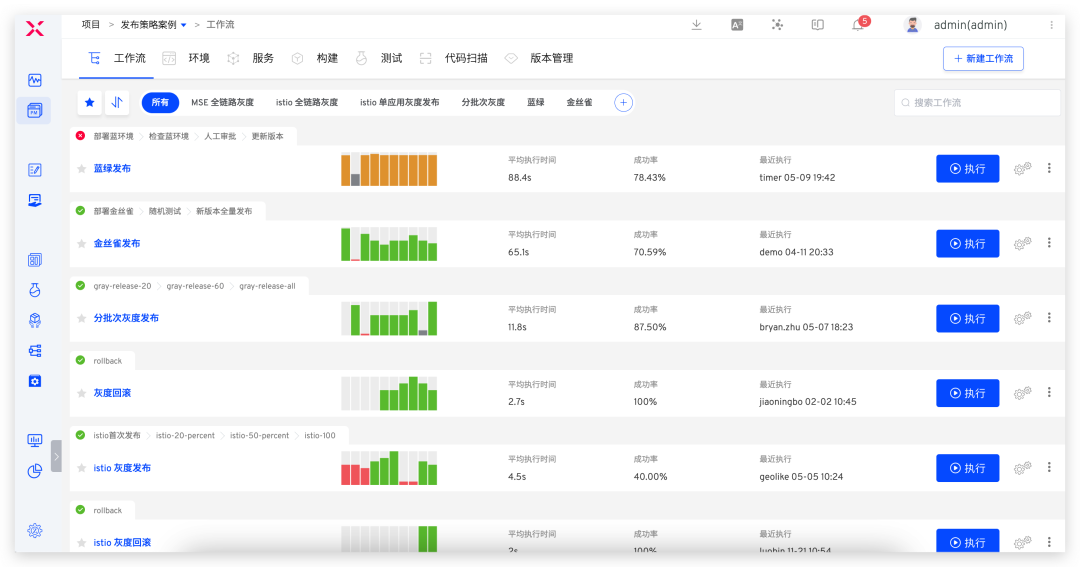Viewport: 1080px width, 567px height.
Task: Open the 灰度回滚 workflow link
Action: [112, 393]
